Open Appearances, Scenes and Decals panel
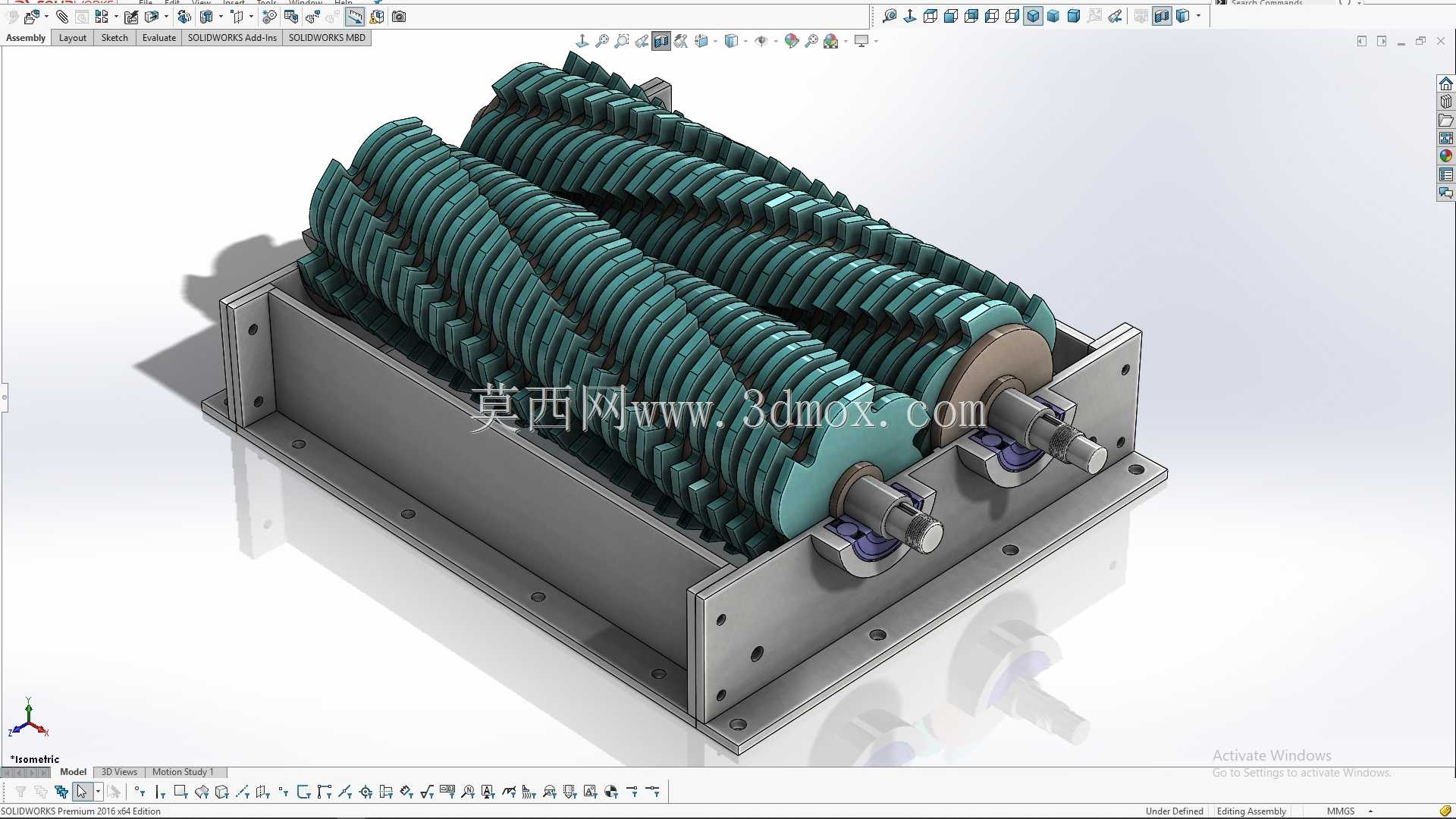The height and width of the screenshot is (819, 1456). [1446, 156]
